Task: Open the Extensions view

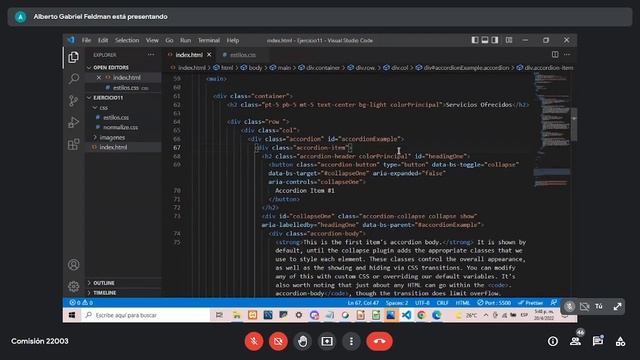Action: (73, 144)
